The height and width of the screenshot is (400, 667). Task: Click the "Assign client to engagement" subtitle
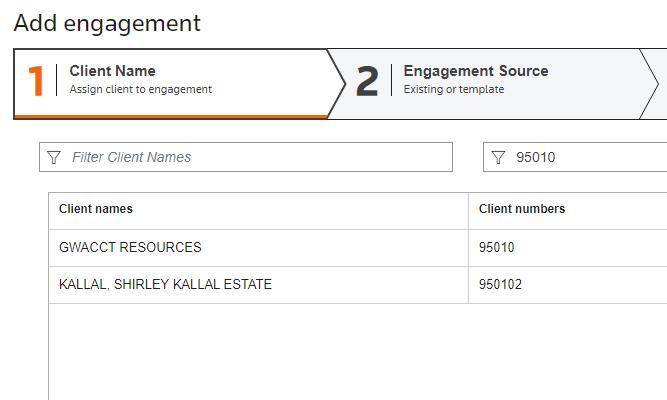point(140,89)
